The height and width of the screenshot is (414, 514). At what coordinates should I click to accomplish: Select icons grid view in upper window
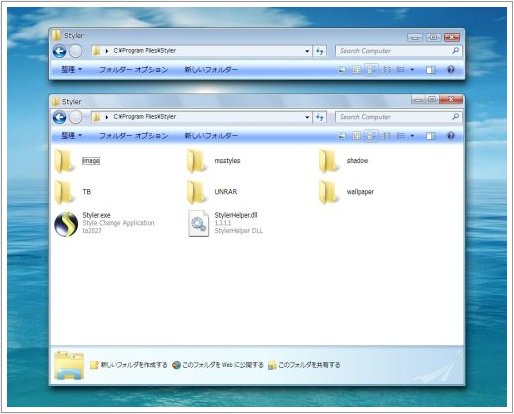(357, 70)
